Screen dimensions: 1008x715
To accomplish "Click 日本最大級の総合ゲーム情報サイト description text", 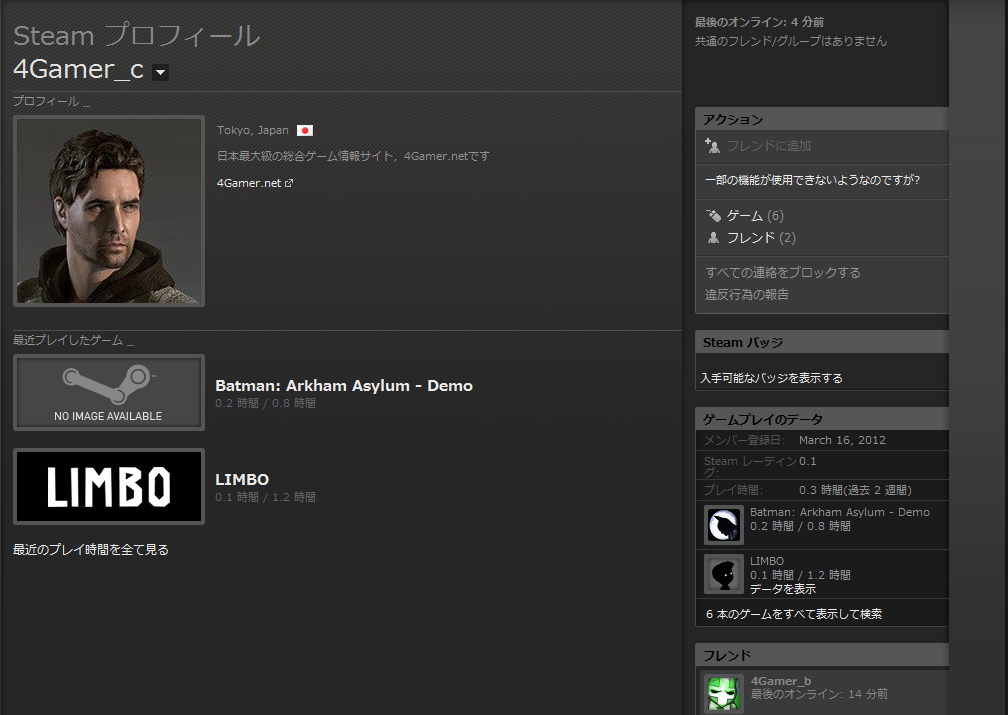I will pyautogui.click(x=353, y=156).
